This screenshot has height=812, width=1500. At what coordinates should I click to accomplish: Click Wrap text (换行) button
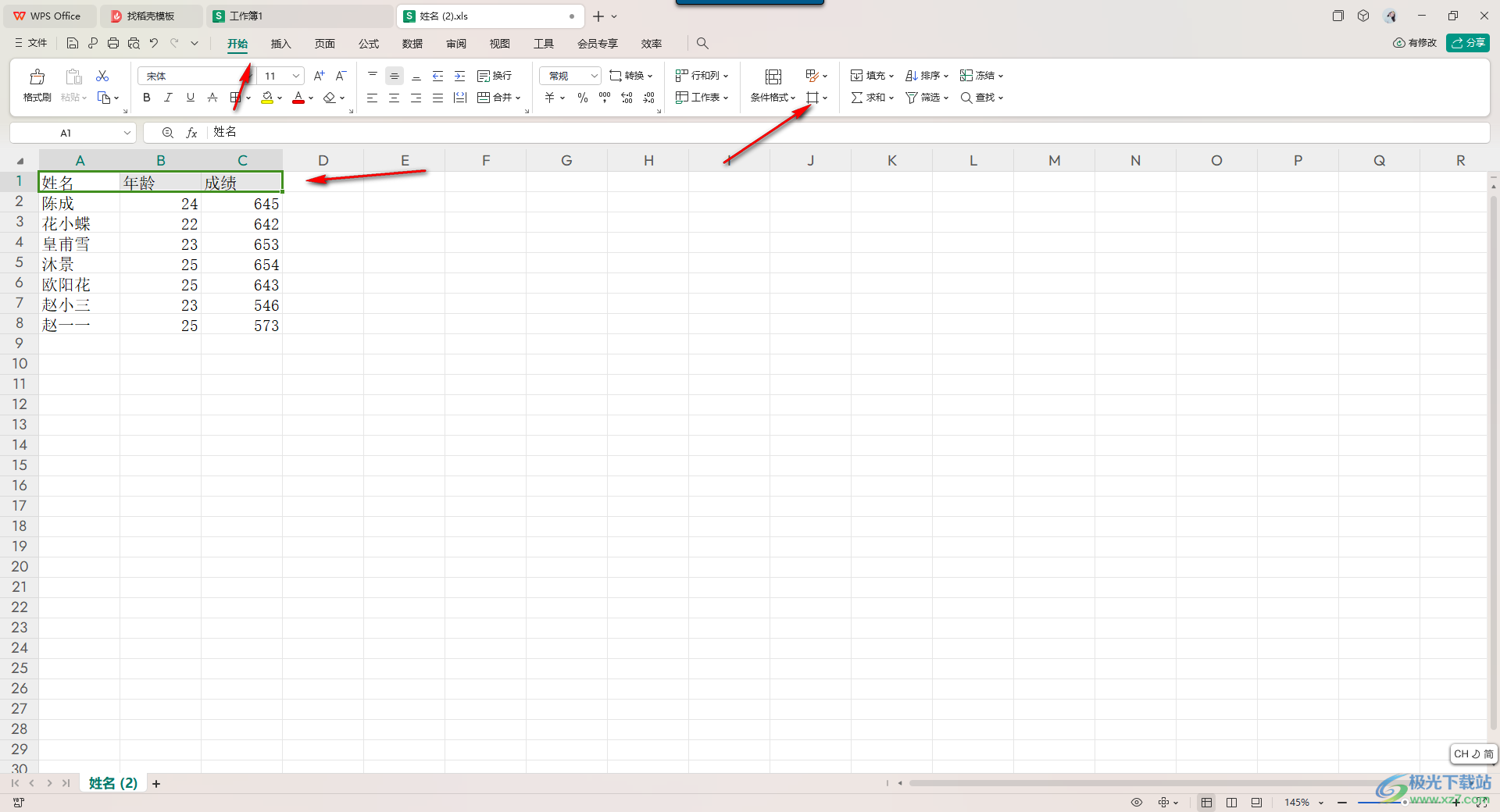pyautogui.click(x=495, y=76)
